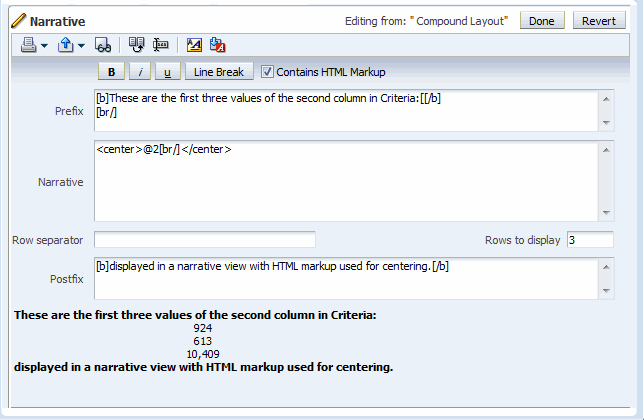
Task: Expand the export options dropdown arrow
Action: tap(80, 46)
